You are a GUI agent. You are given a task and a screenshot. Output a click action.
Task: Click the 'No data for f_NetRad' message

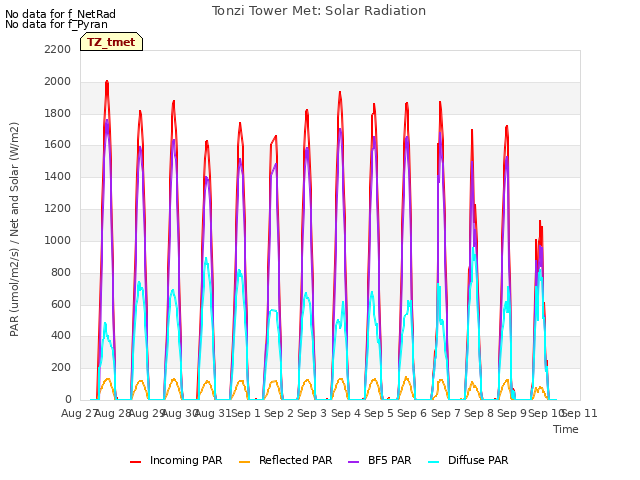coord(60,14)
